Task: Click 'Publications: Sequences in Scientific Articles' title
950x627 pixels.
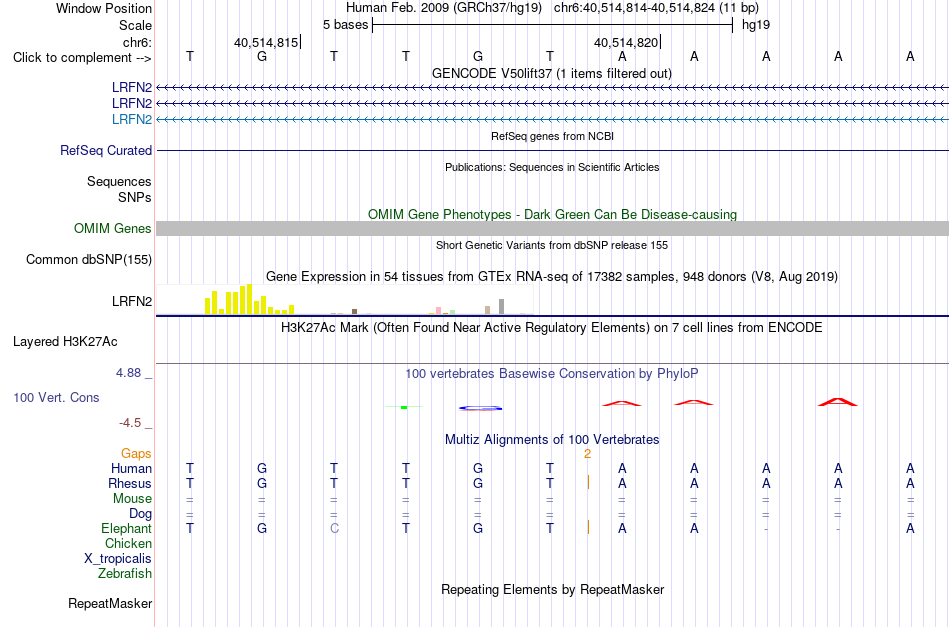Action: click(x=552, y=167)
